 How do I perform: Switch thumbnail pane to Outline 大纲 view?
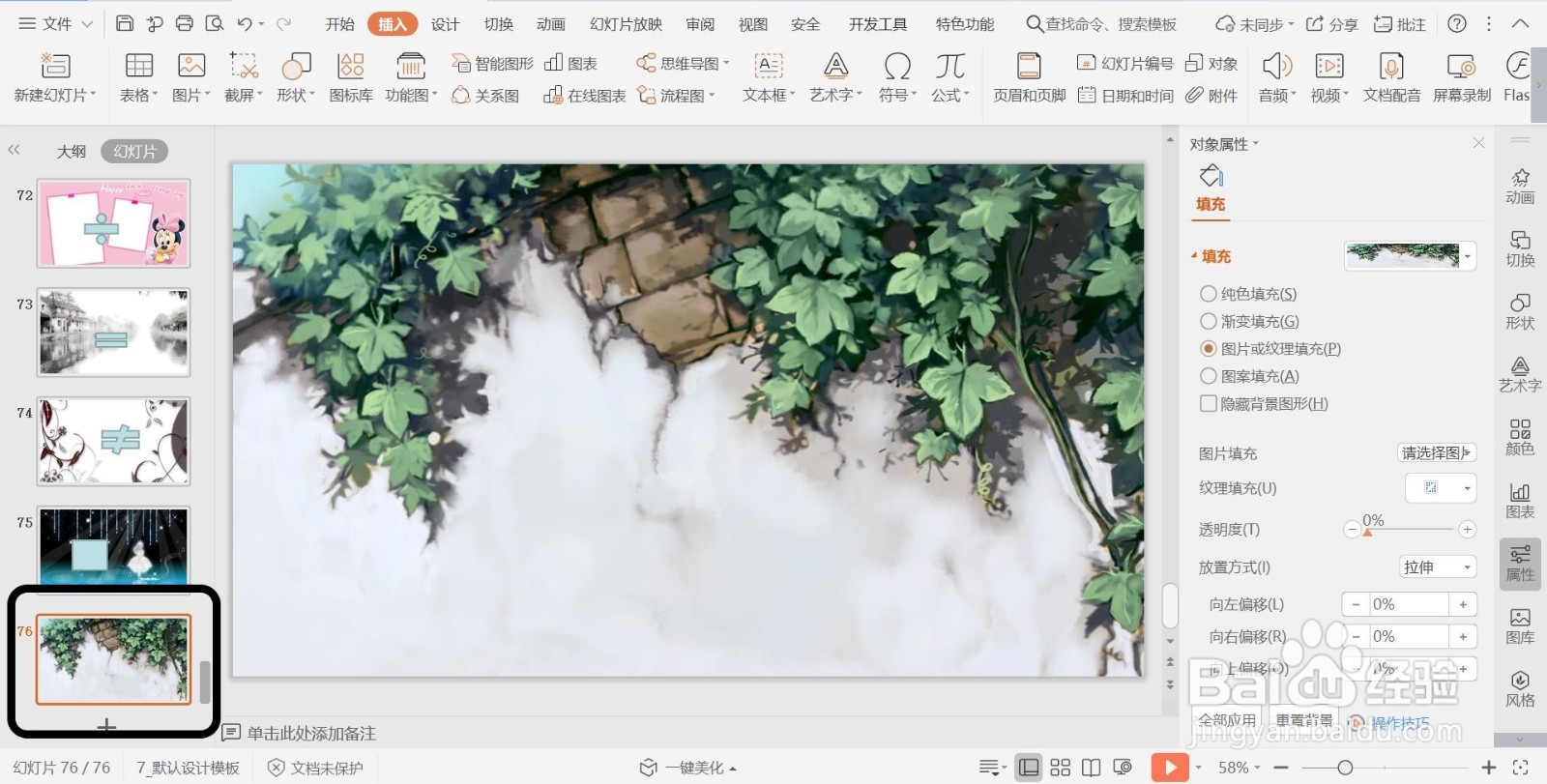[71, 151]
